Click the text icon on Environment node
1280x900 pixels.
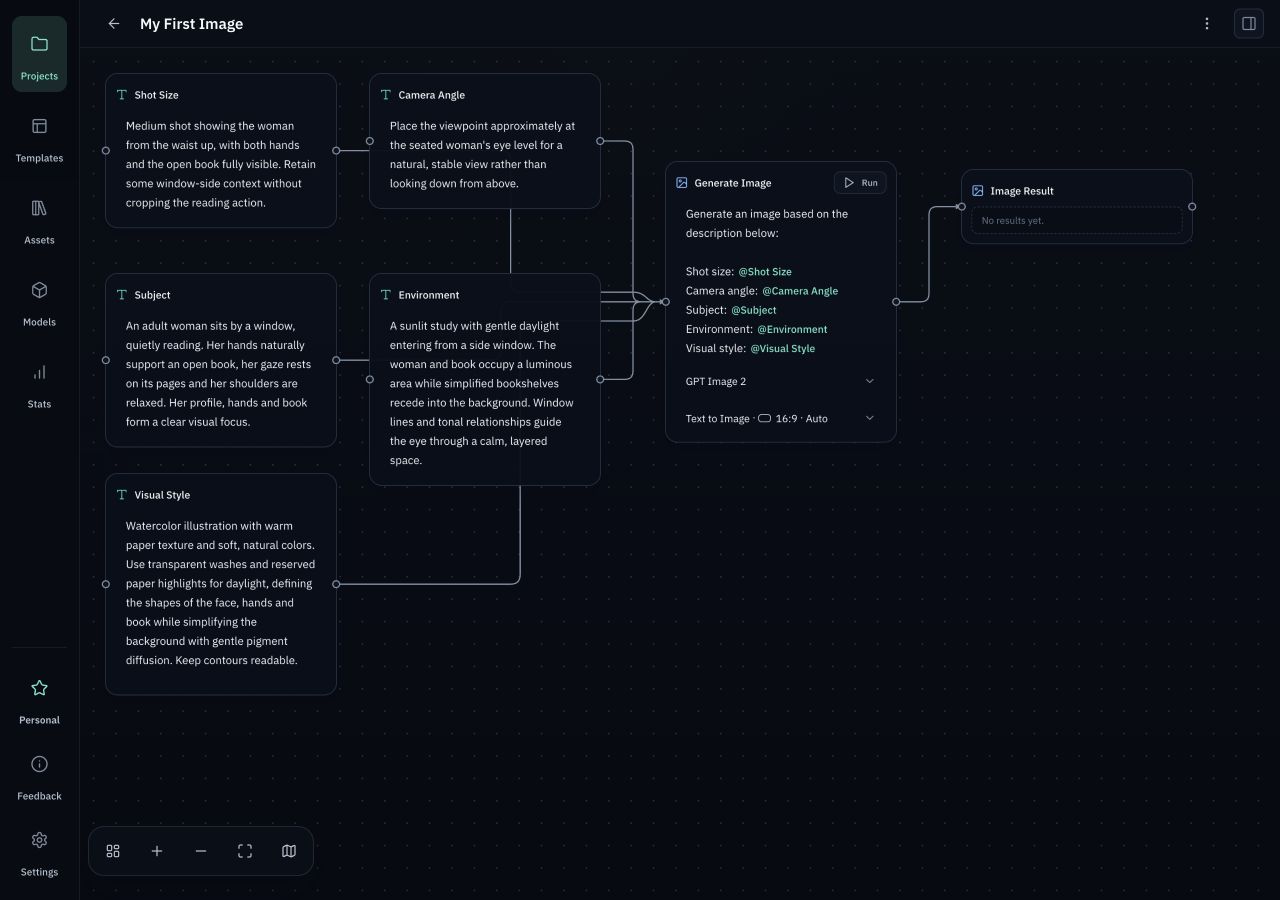click(386, 295)
